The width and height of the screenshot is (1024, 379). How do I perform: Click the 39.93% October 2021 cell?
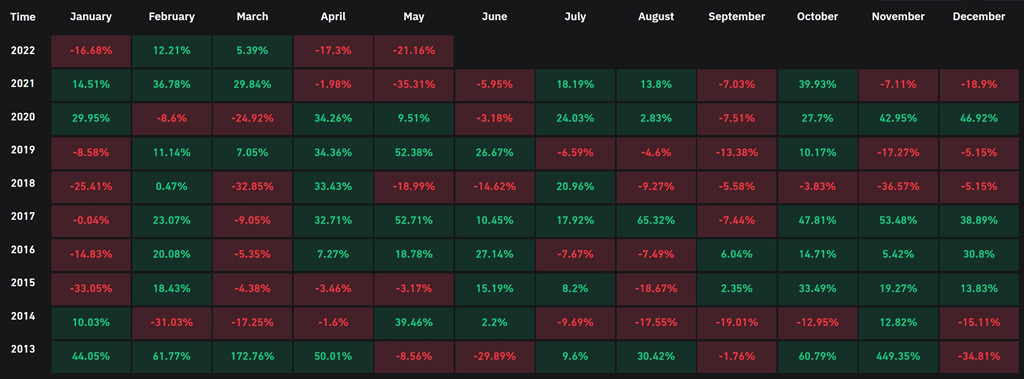tap(817, 84)
